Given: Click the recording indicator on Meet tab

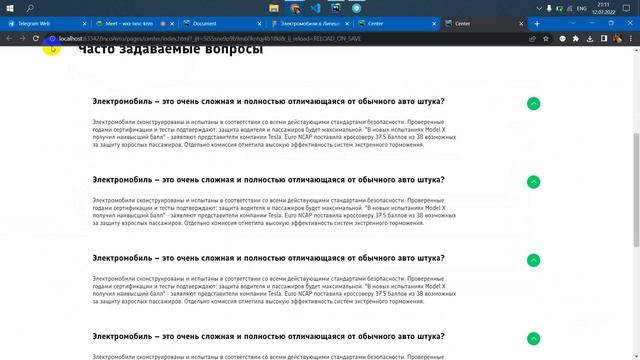Looking at the screenshot, I should tap(163, 24).
